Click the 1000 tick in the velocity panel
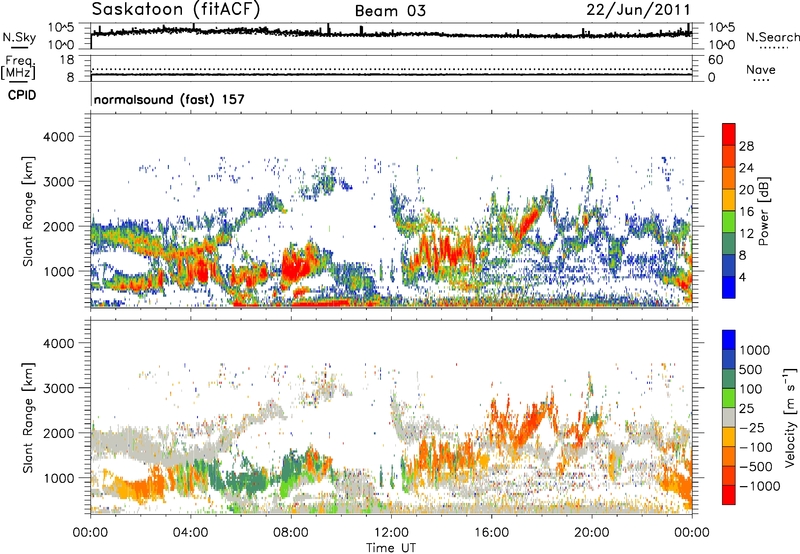This screenshot has width=800, height=554. [59, 478]
